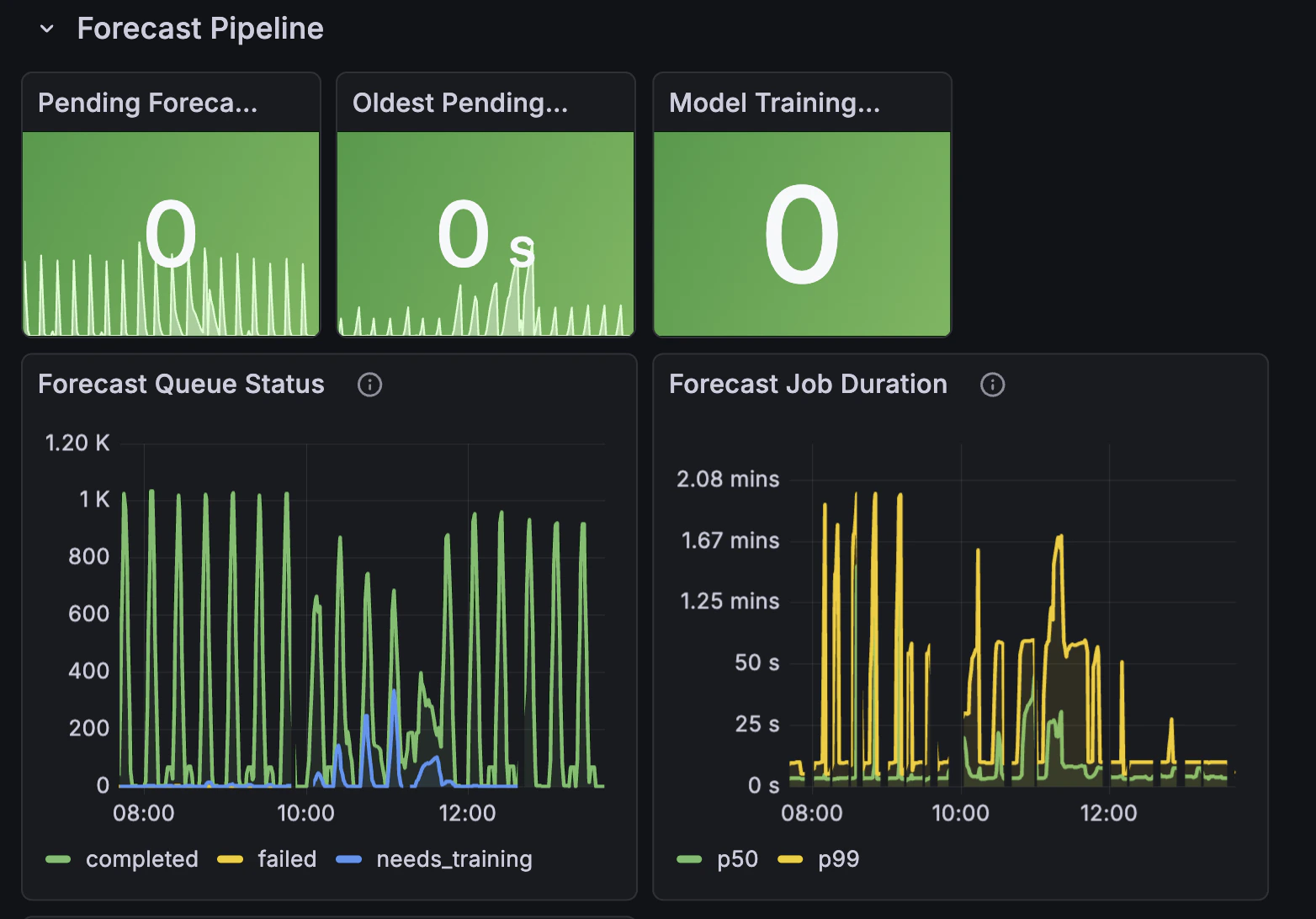Screen dimensions: 1316x919
Task: Toggle the needs_training series visibility
Action: coord(454,858)
